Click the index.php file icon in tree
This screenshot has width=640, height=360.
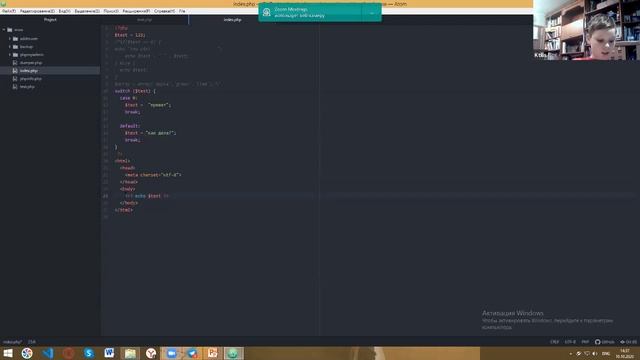point(15,71)
